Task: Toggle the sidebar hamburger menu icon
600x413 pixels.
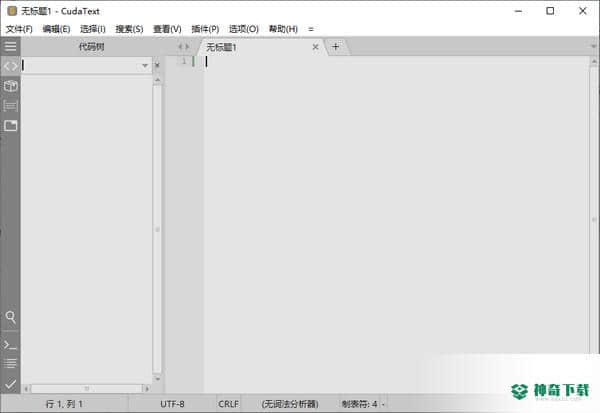Action: (x=10, y=47)
